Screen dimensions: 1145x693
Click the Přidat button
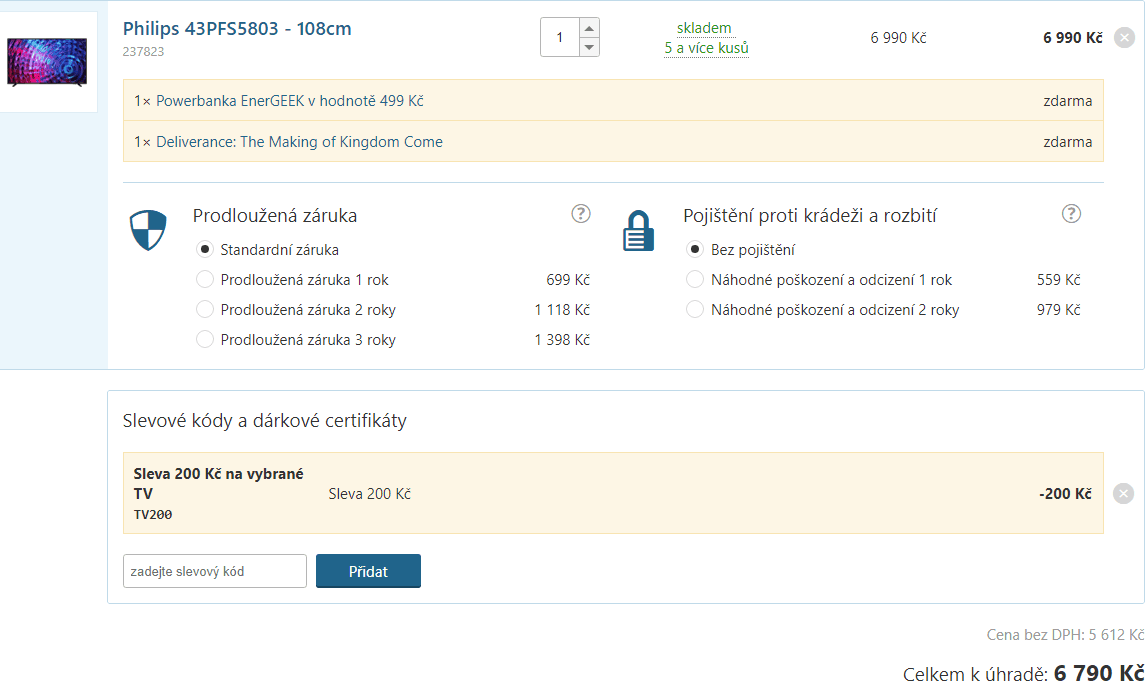point(368,571)
